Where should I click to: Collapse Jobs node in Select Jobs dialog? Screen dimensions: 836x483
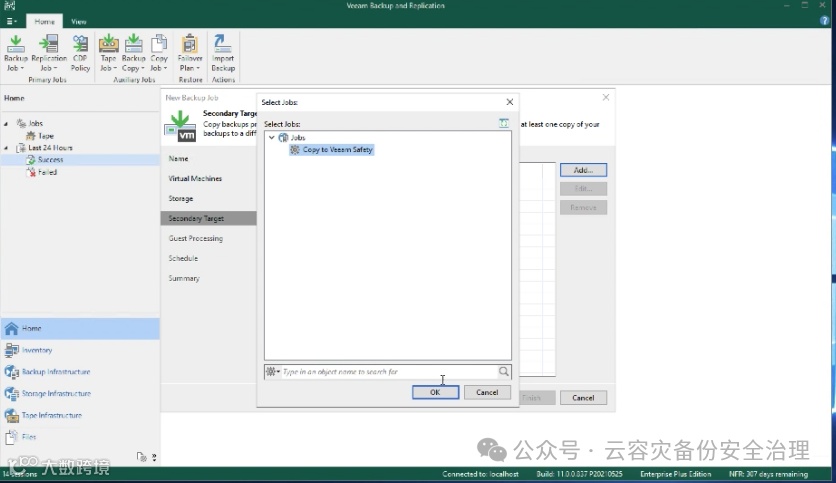tap(272, 138)
